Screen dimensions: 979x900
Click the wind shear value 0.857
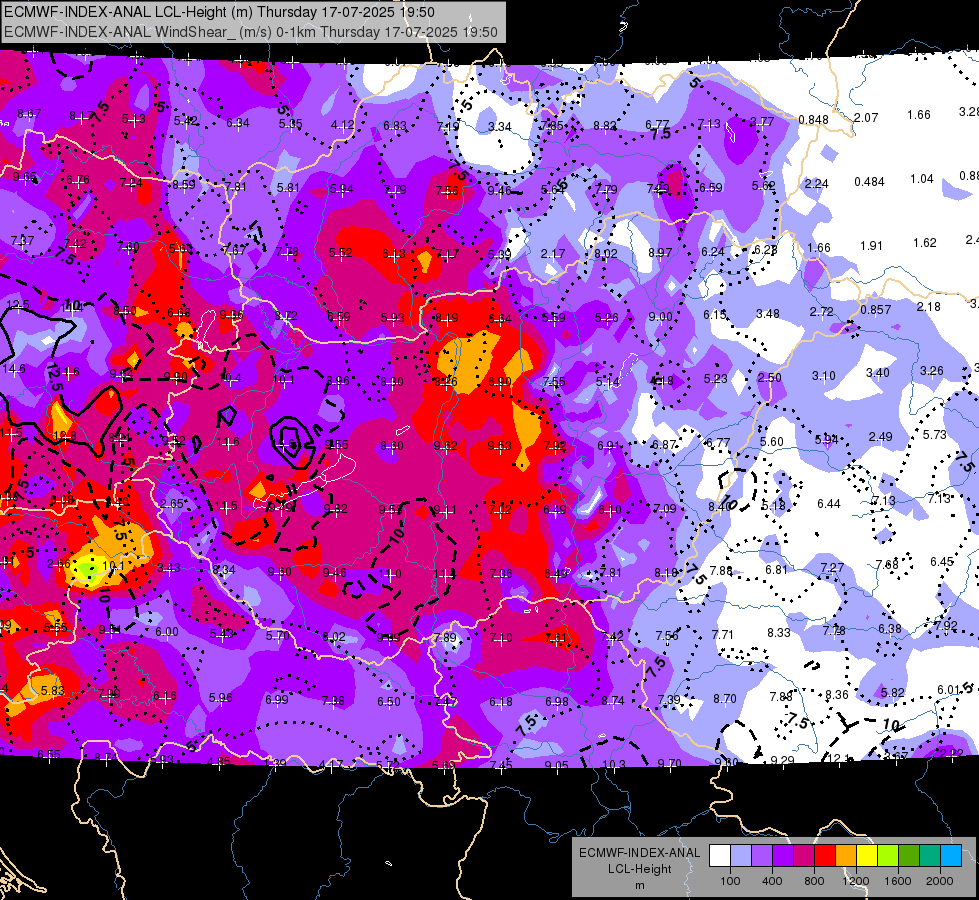875,310
